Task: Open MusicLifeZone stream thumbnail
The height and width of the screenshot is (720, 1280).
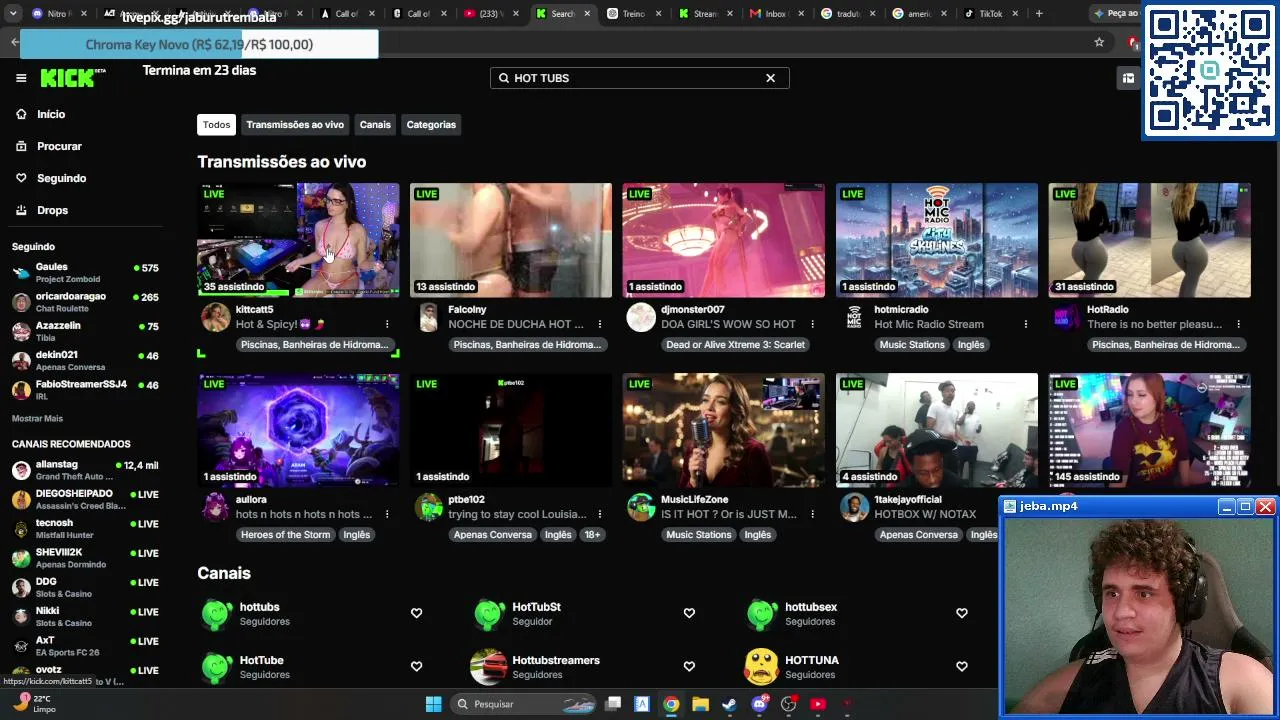Action: pos(724,430)
